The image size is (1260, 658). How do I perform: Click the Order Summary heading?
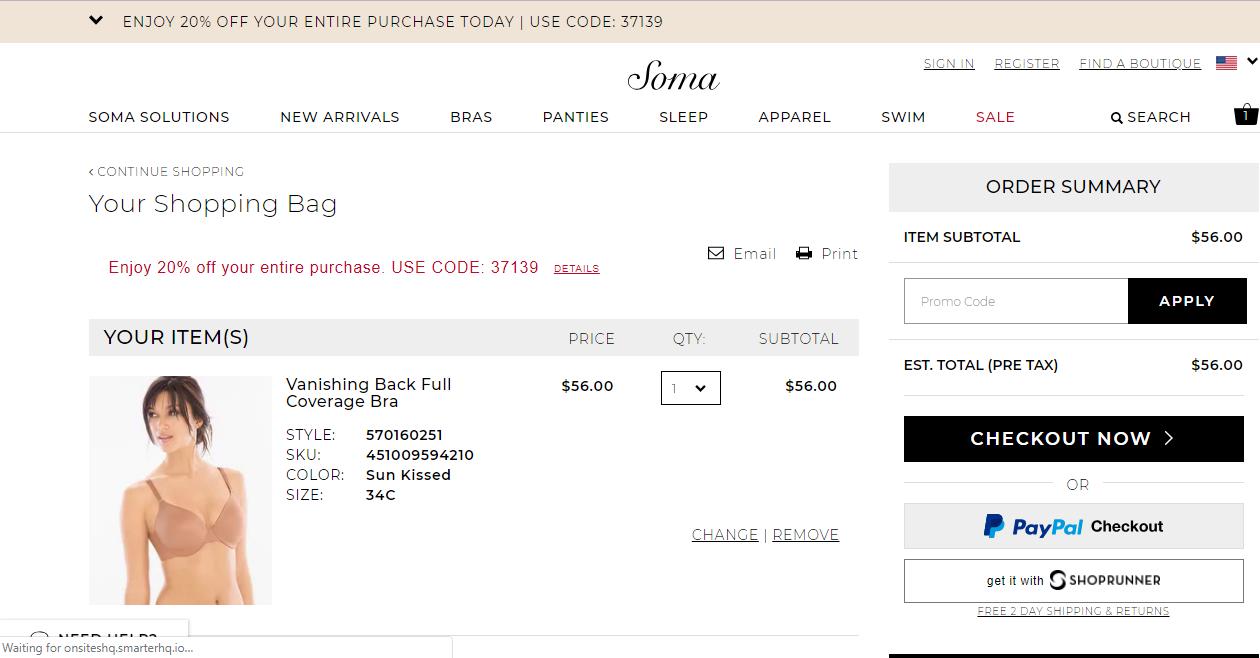coord(1073,187)
